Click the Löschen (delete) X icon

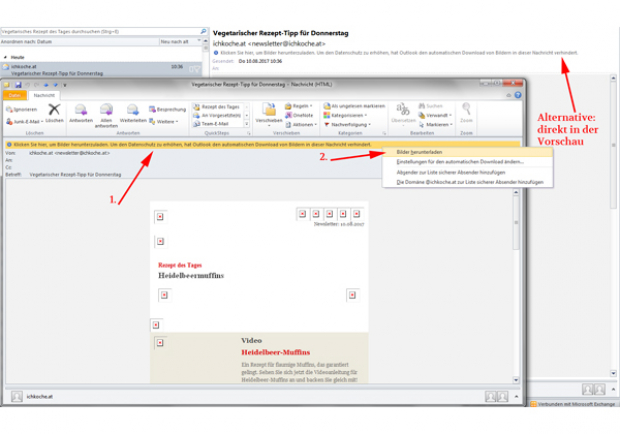coord(55,109)
